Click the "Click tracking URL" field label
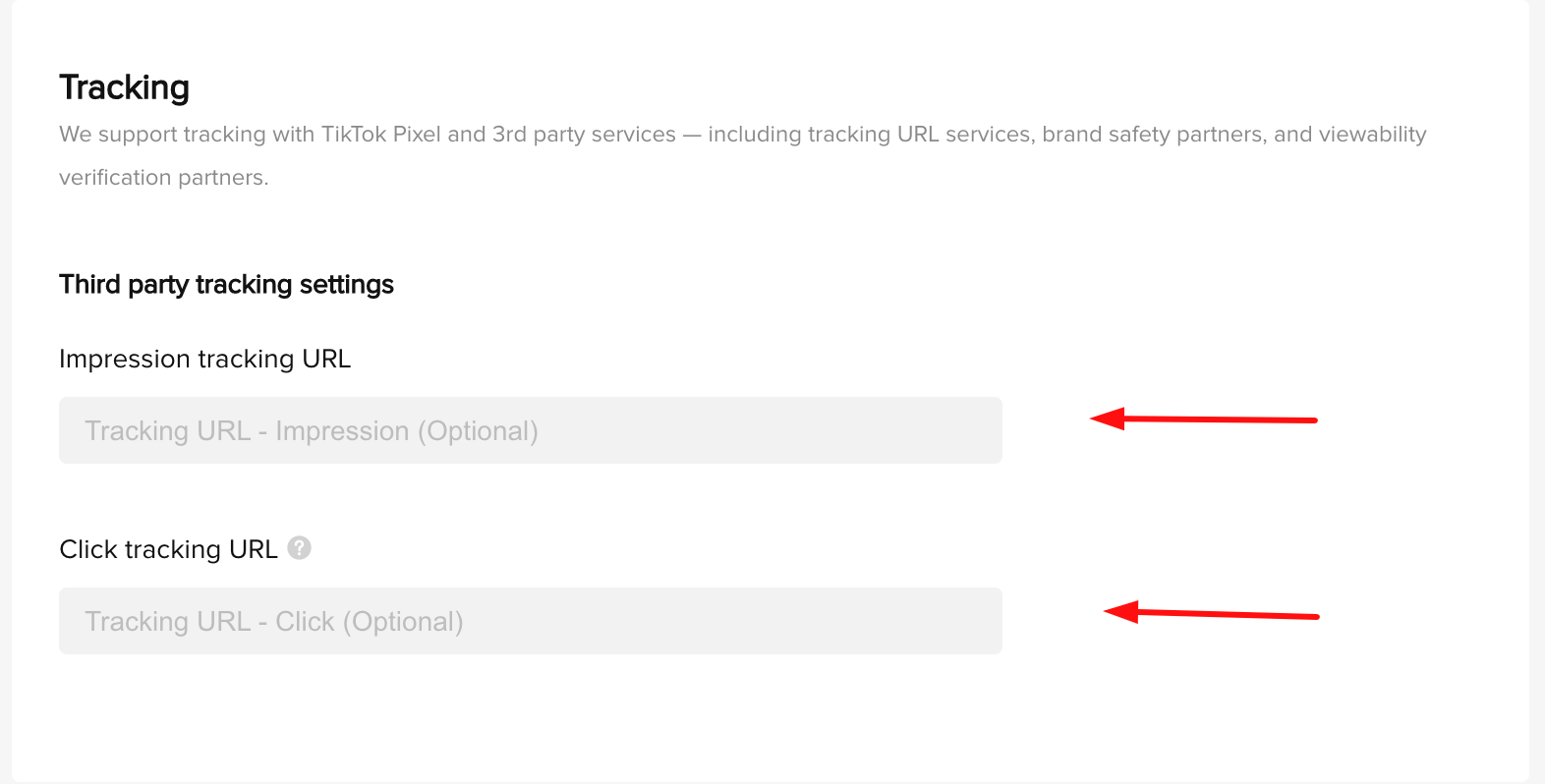The image size is (1545, 784). pos(168,549)
